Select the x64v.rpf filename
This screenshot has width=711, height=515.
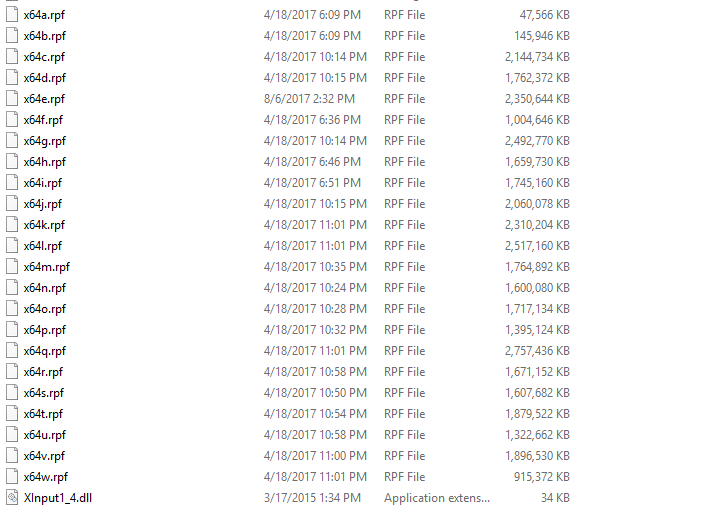pos(44,456)
